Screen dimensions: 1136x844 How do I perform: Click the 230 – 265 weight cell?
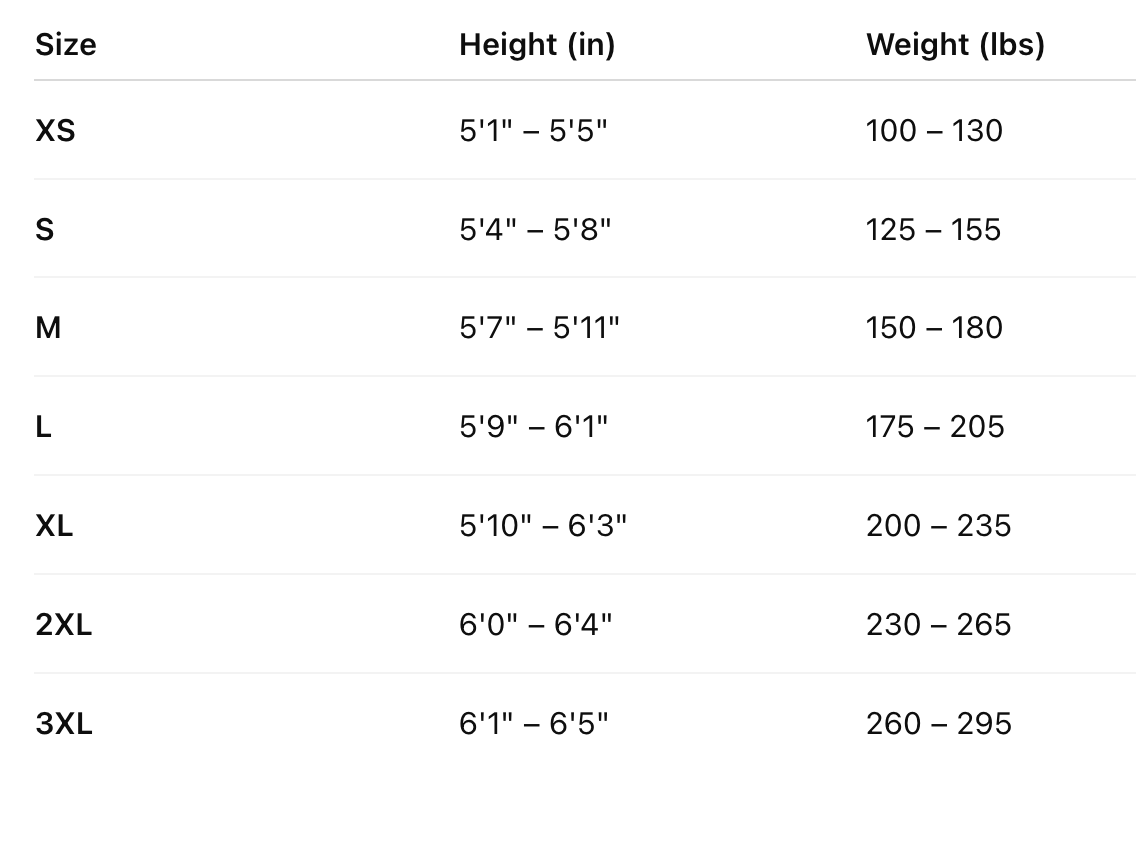[938, 625]
